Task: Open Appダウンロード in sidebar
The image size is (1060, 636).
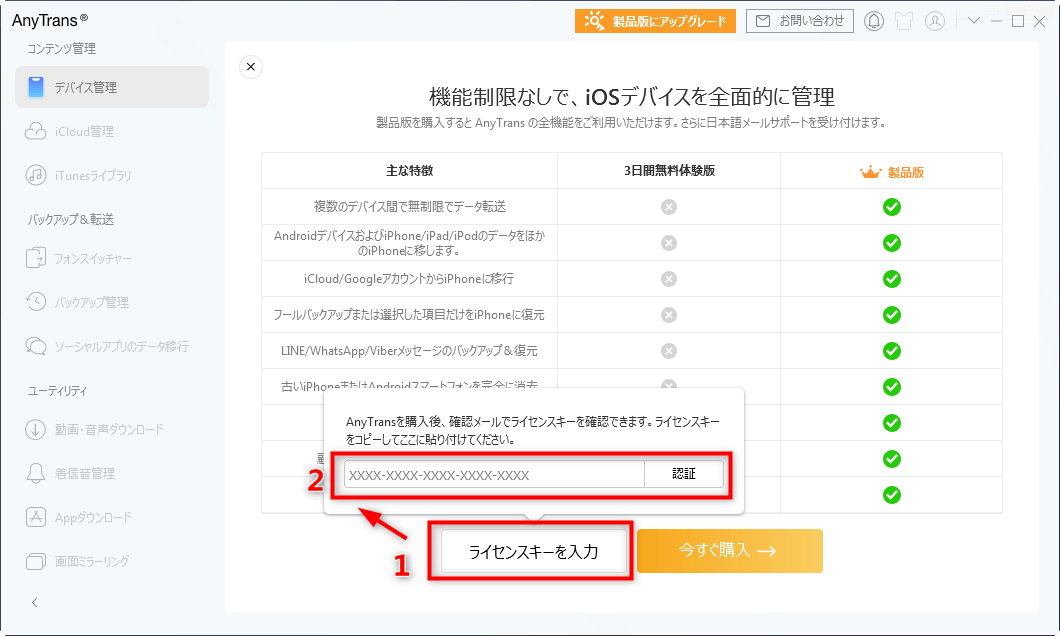Action: [93, 517]
